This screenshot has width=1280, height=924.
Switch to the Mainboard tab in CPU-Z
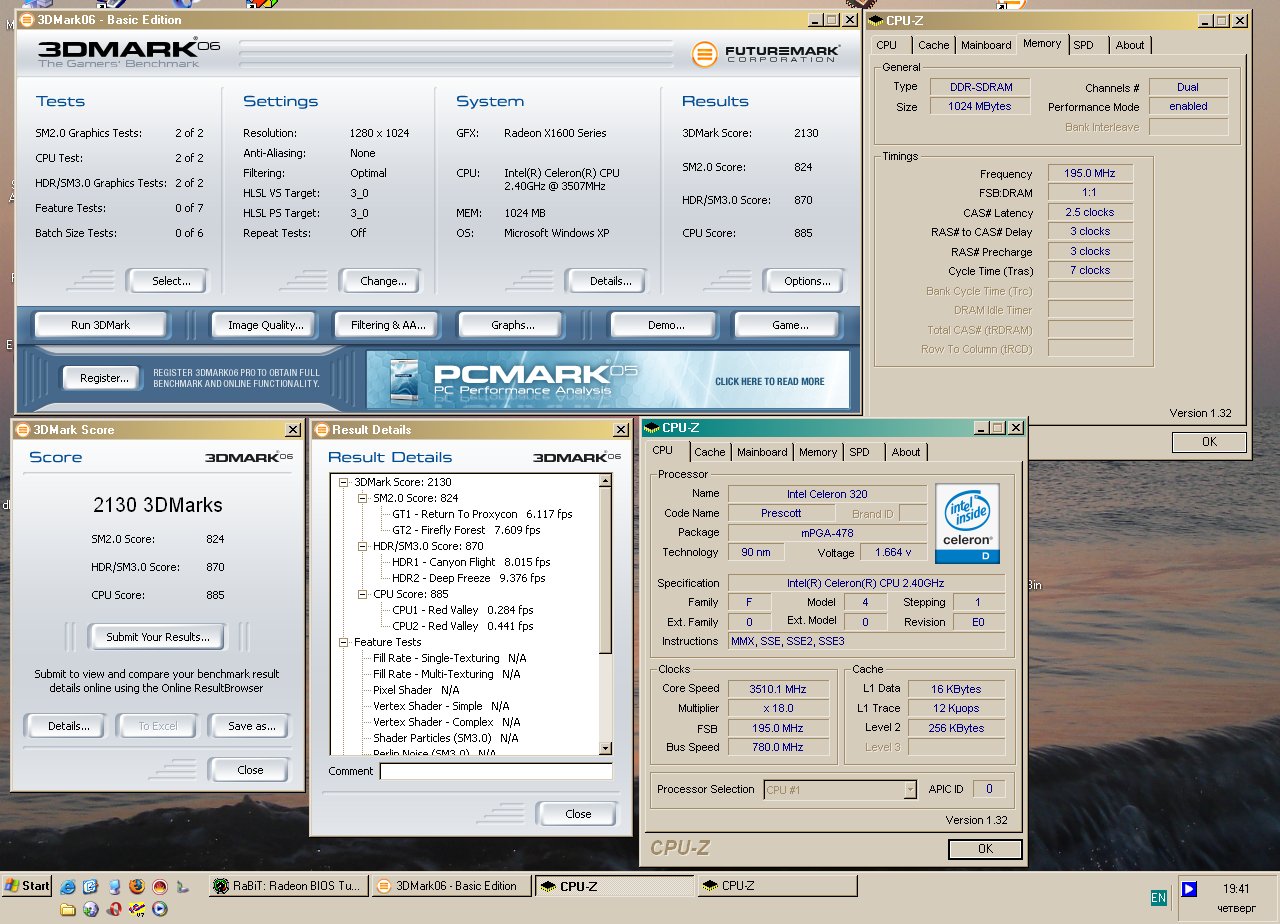pos(762,452)
